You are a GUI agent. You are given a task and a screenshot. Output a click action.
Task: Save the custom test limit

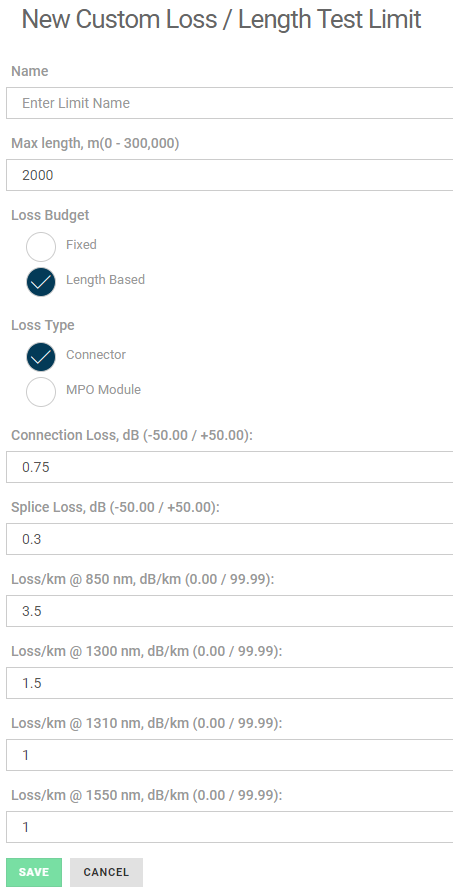(34, 872)
